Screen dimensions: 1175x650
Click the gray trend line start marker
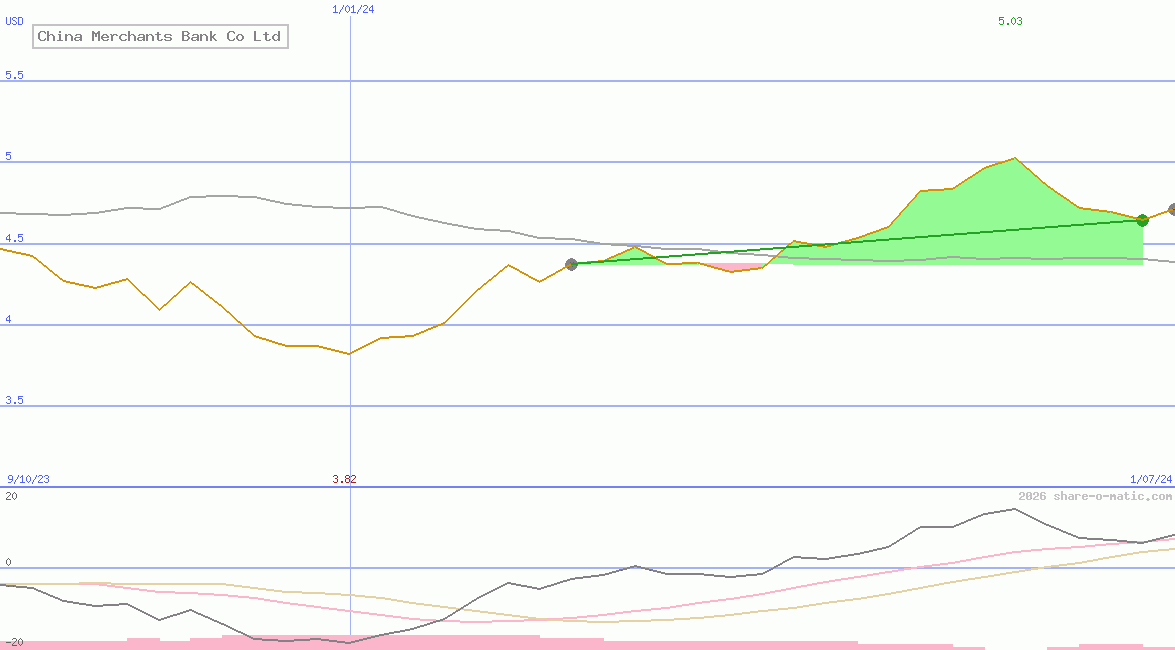pos(572,264)
